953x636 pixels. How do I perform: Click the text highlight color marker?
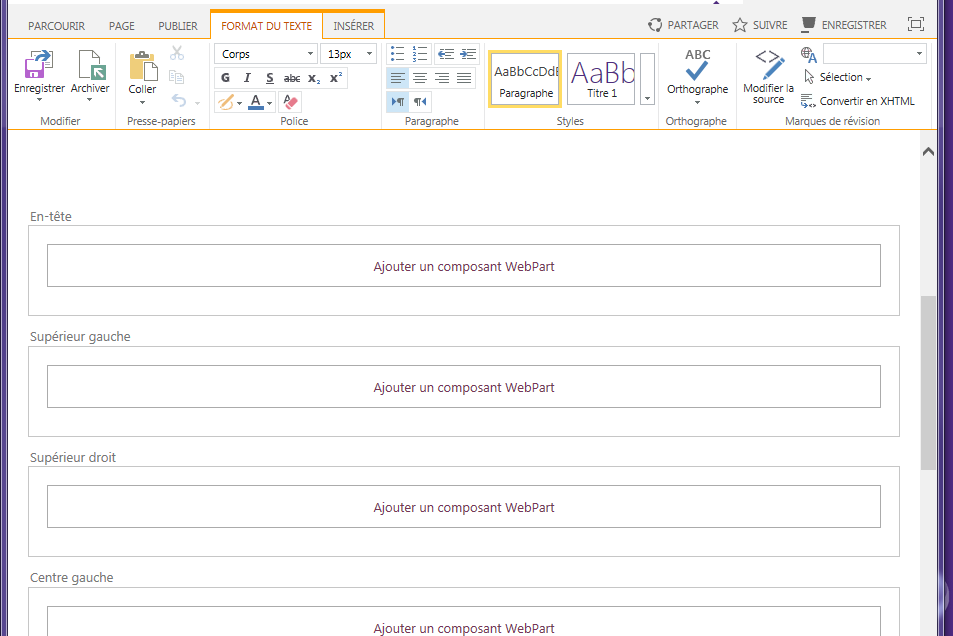coord(225,102)
